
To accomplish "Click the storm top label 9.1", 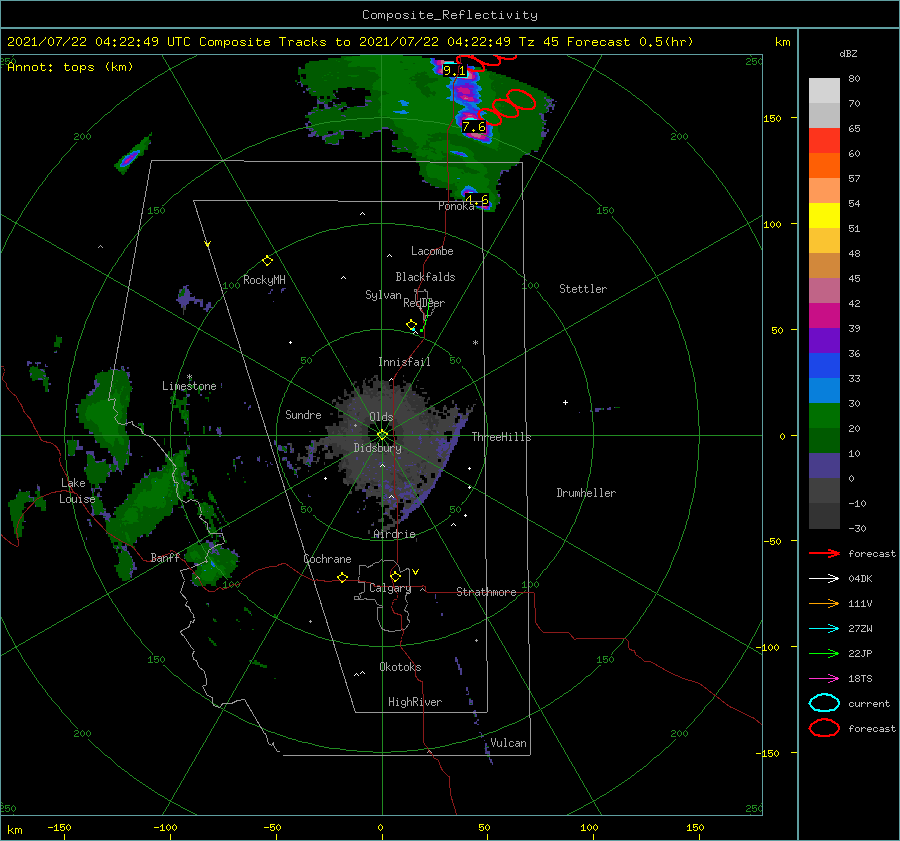I will click(x=454, y=71).
